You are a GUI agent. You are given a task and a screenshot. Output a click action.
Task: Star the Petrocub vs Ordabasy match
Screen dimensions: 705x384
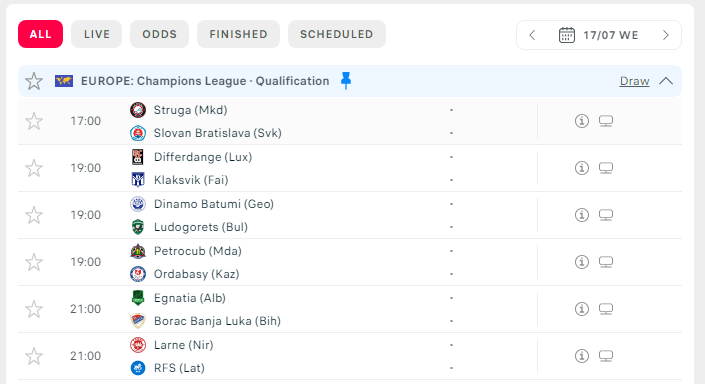point(34,263)
